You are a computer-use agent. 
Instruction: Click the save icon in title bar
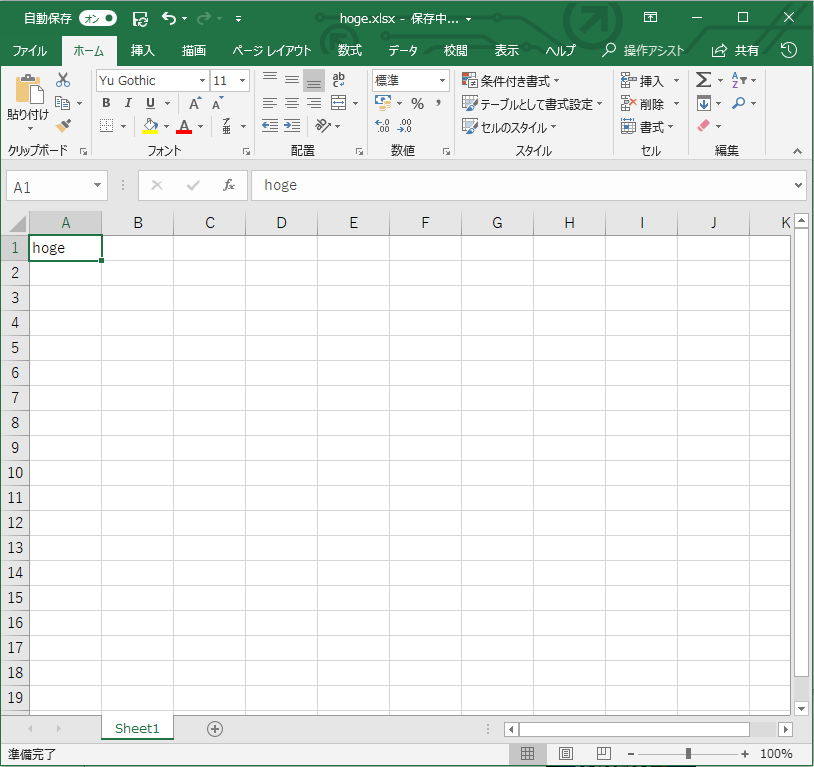pyautogui.click(x=140, y=19)
